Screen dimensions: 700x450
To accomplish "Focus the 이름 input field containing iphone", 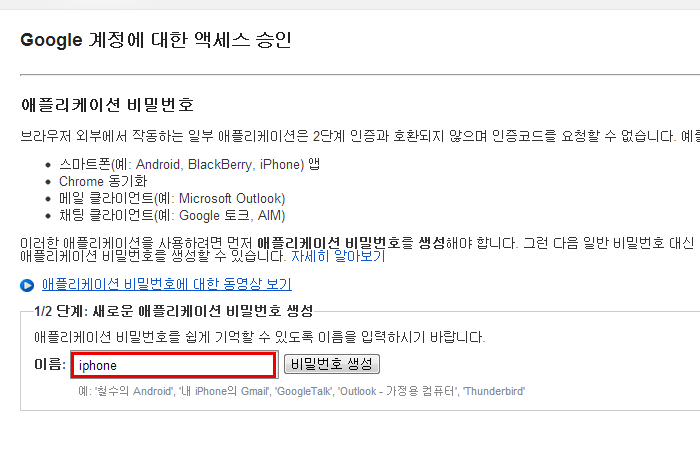I will (x=173, y=365).
